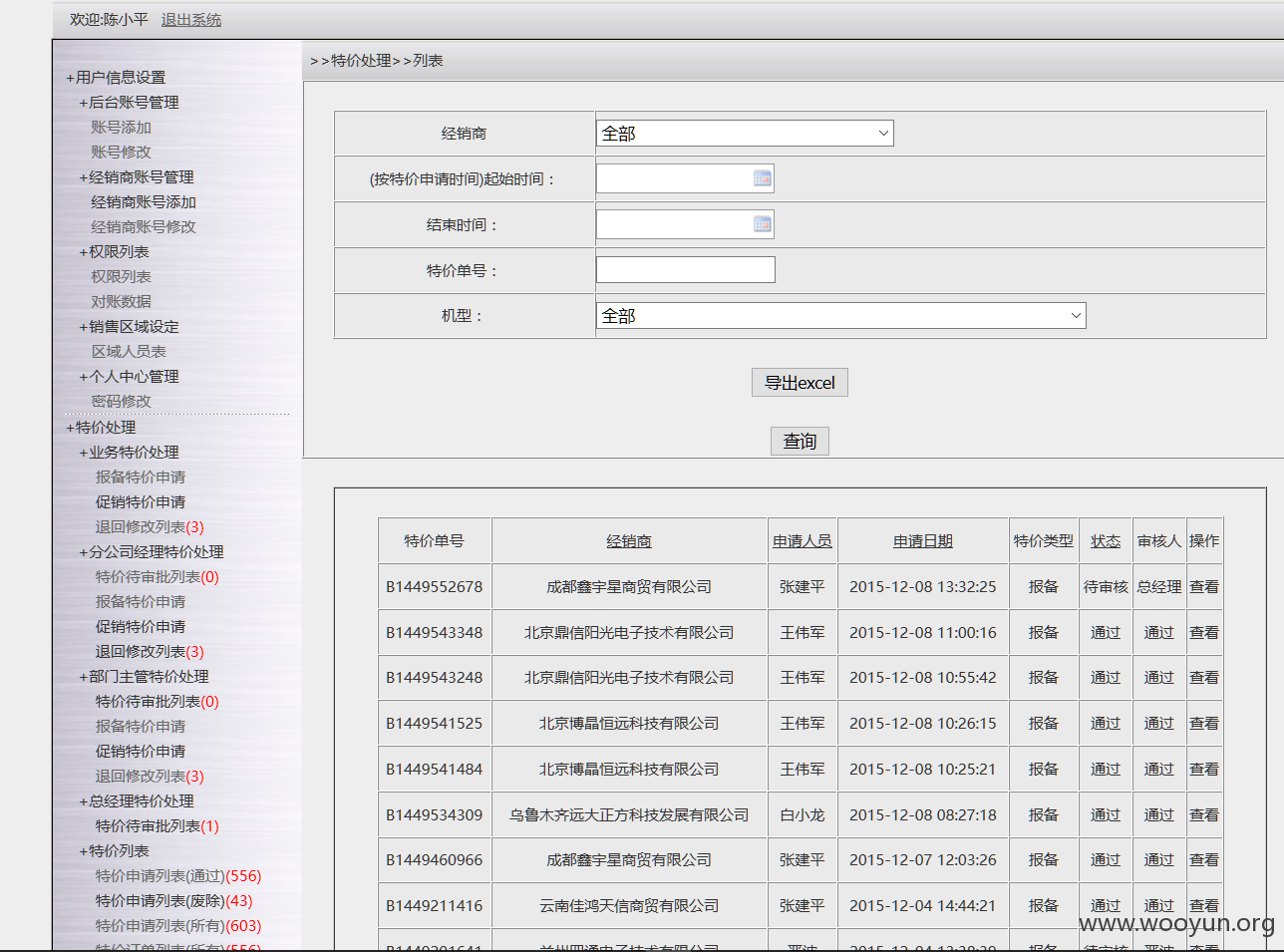Click the 白小龙 applicant cell
Viewport: 1284px width, 952px height.
tap(802, 815)
